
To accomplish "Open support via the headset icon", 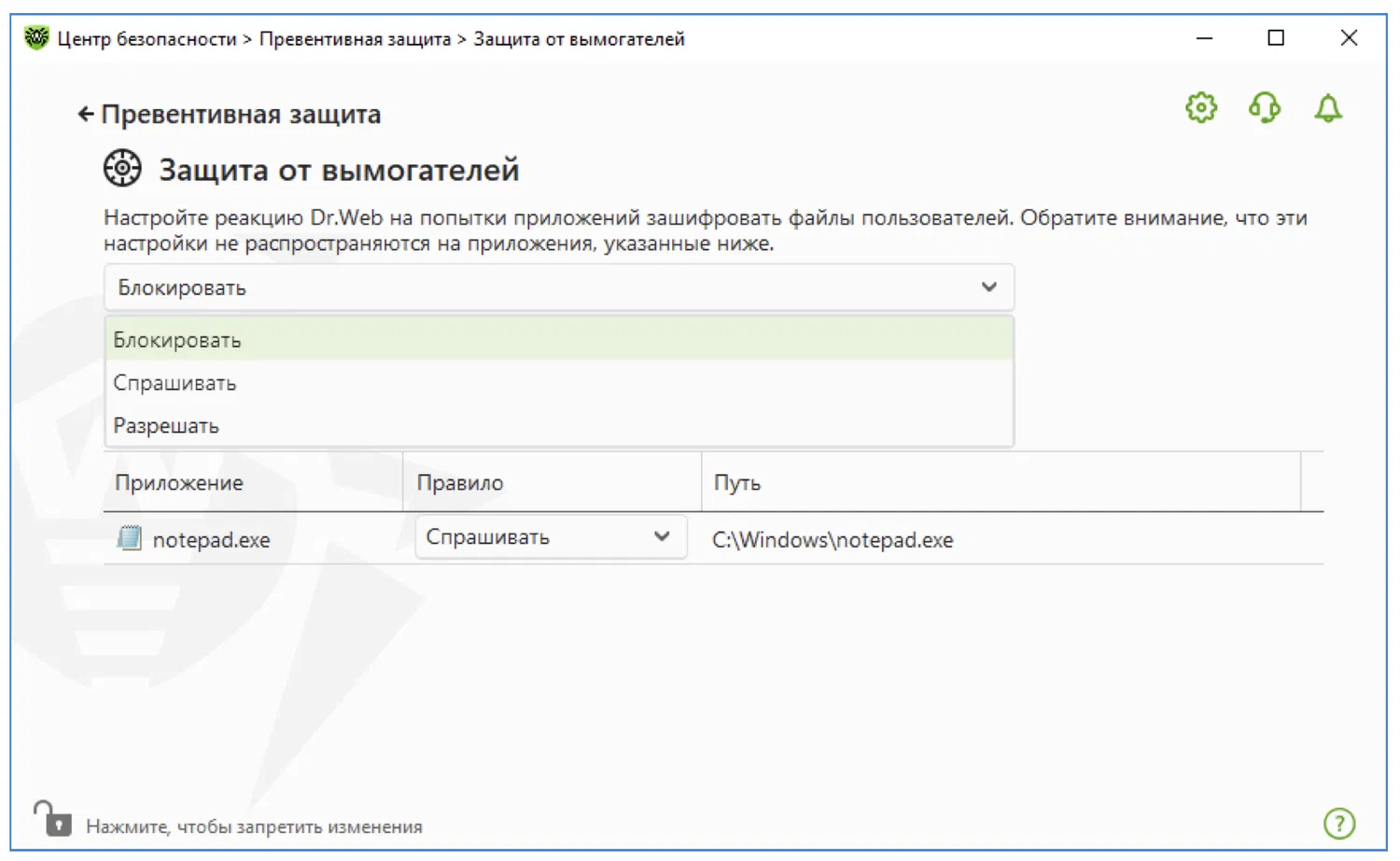I will (x=1265, y=108).
